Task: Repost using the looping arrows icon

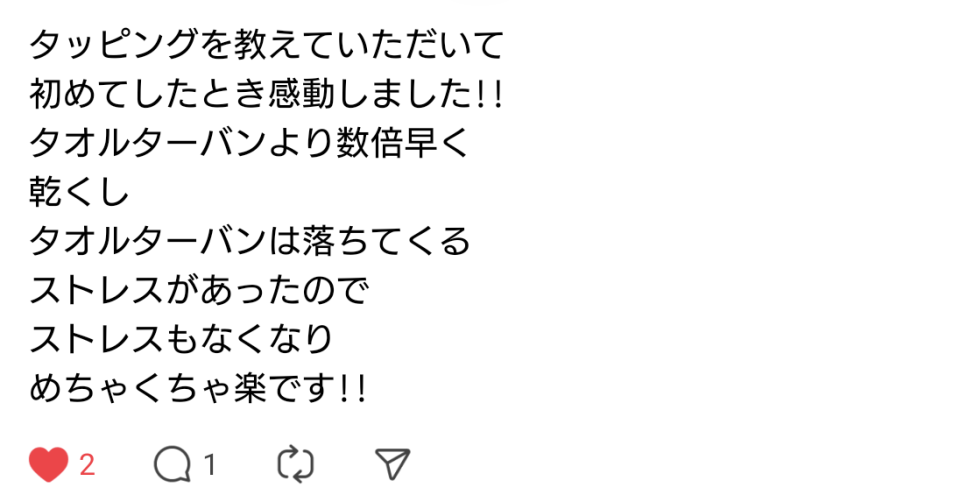Action: pos(296,464)
